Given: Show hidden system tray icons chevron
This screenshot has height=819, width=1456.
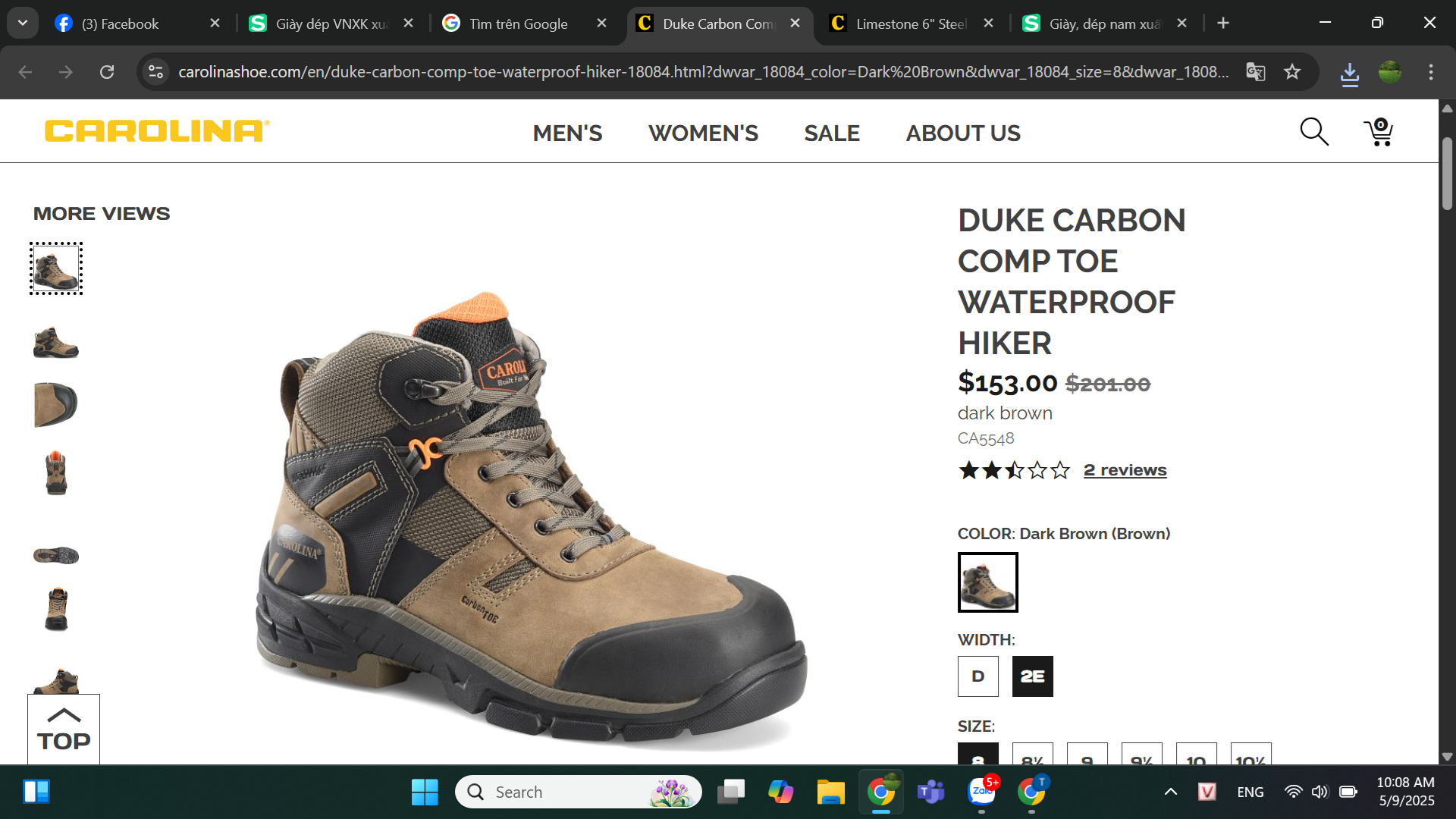Looking at the screenshot, I should (1171, 792).
